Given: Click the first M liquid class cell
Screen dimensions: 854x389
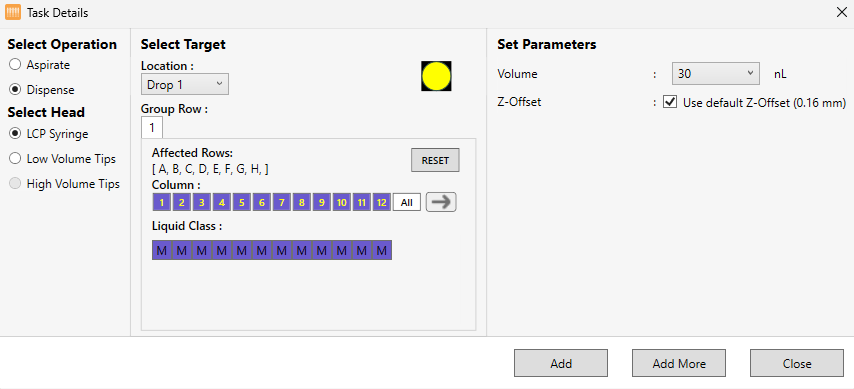Looking at the screenshot, I should [x=162, y=250].
